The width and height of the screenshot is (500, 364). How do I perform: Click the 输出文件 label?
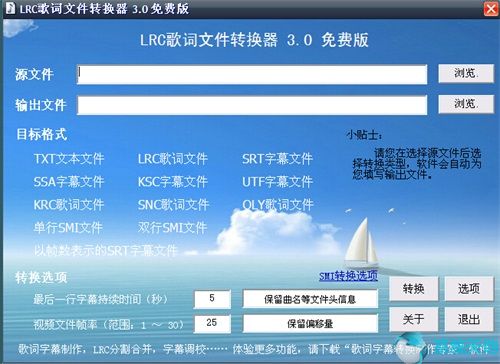(x=40, y=105)
